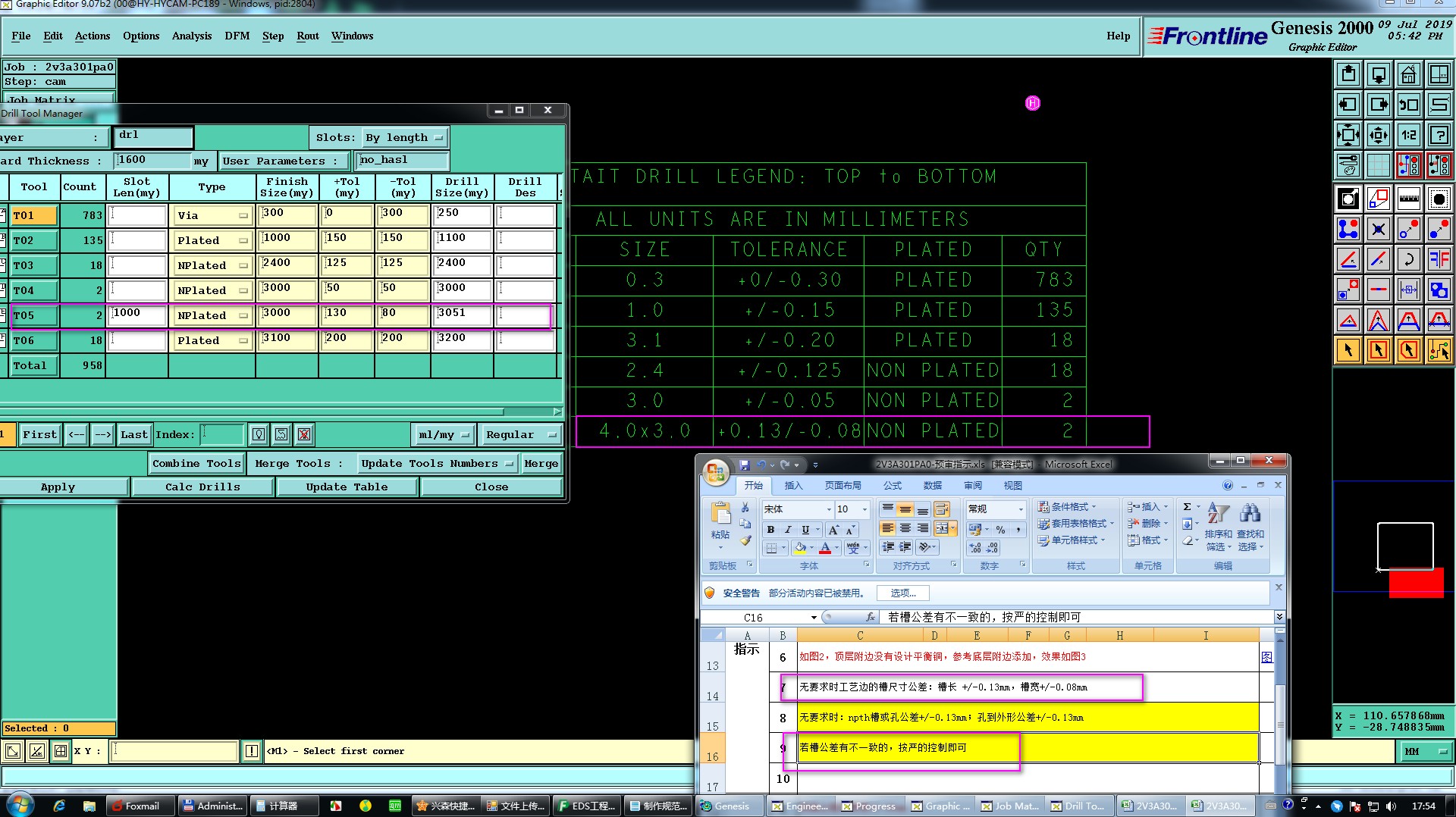The width and height of the screenshot is (1456, 817).
Task: Open the Rout menu
Action: (x=308, y=36)
